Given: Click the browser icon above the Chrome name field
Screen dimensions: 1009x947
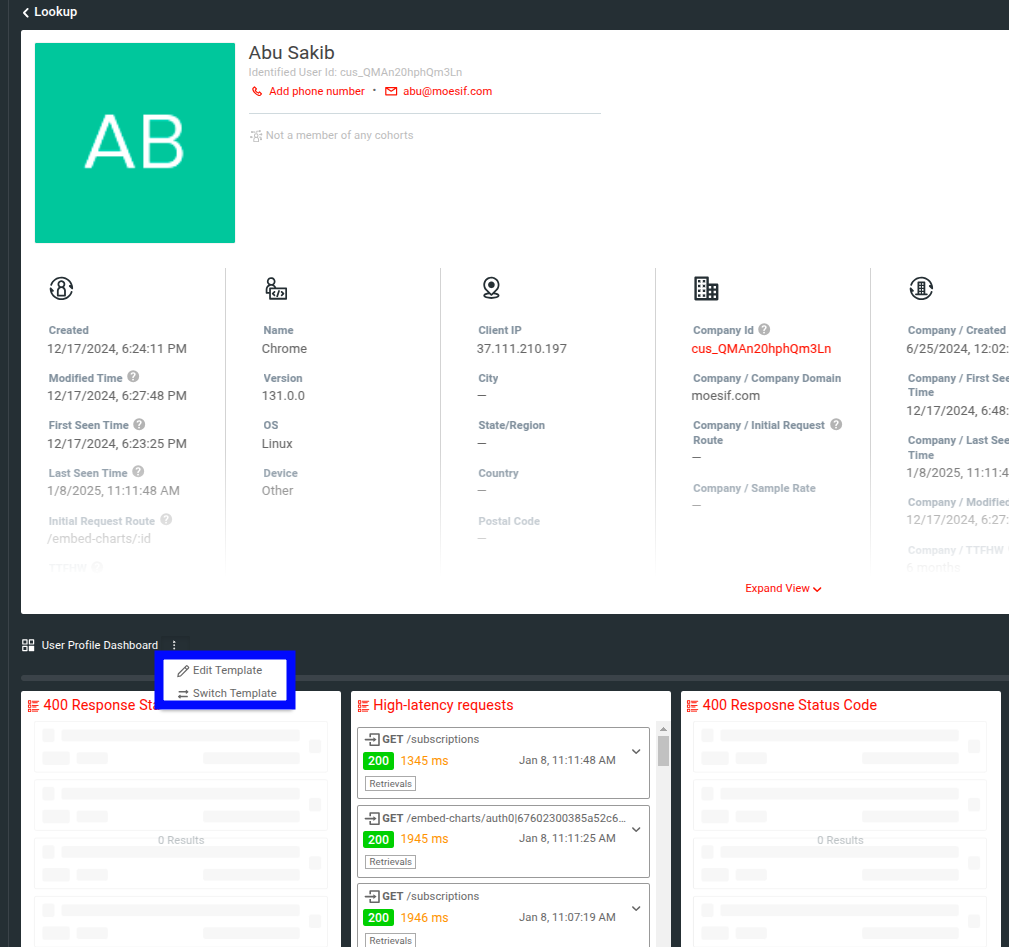Looking at the screenshot, I should pos(276,288).
